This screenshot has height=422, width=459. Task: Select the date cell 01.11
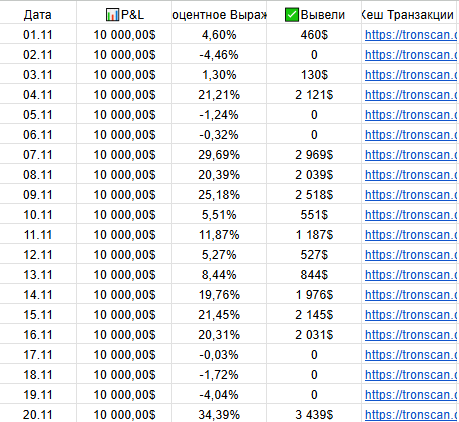click(x=38, y=34)
